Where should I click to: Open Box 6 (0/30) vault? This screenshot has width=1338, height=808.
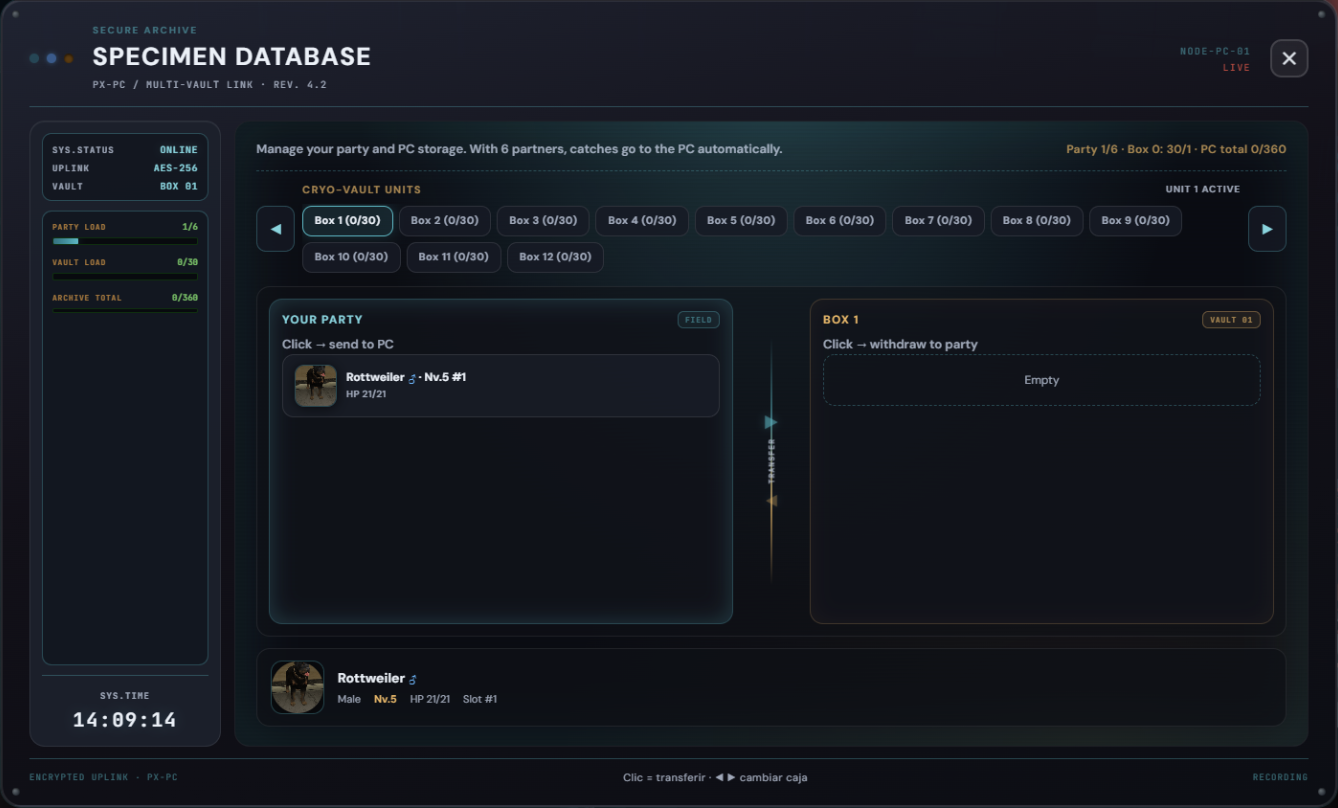840,221
